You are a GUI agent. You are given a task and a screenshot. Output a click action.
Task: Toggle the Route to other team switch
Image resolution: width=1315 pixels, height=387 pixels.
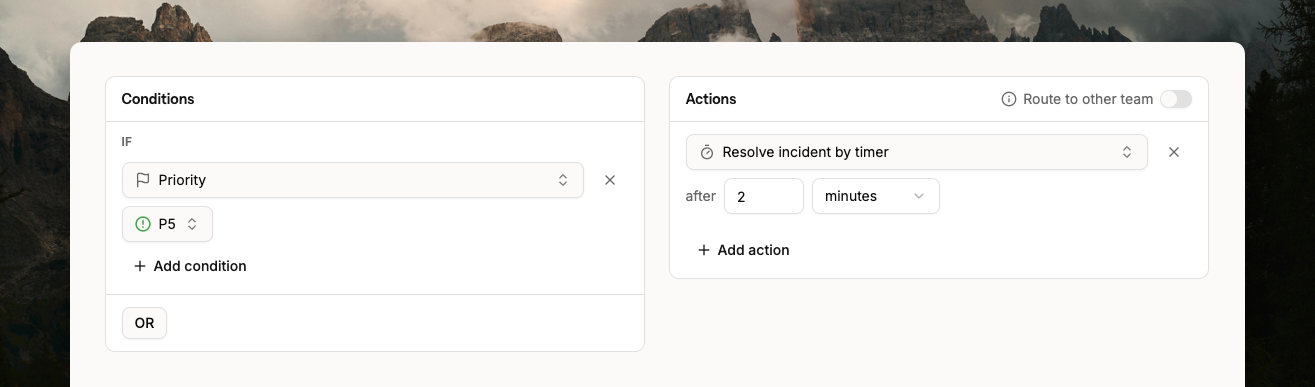(1176, 99)
